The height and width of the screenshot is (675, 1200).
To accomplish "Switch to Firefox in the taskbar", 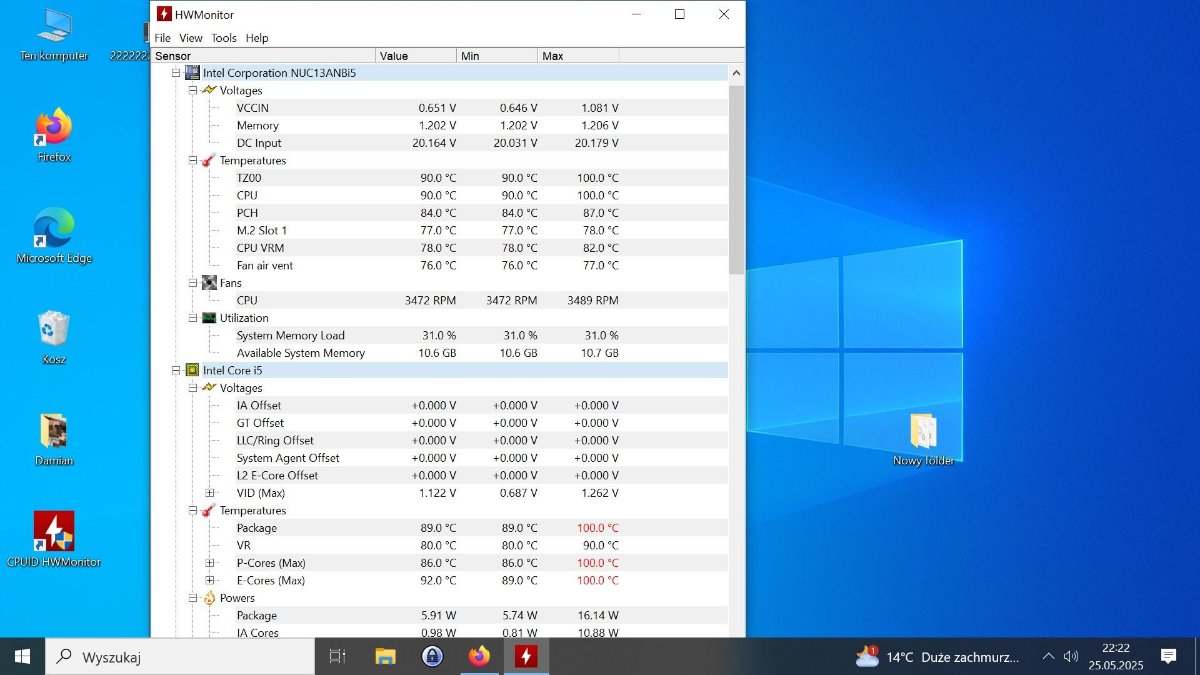I will point(479,656).
